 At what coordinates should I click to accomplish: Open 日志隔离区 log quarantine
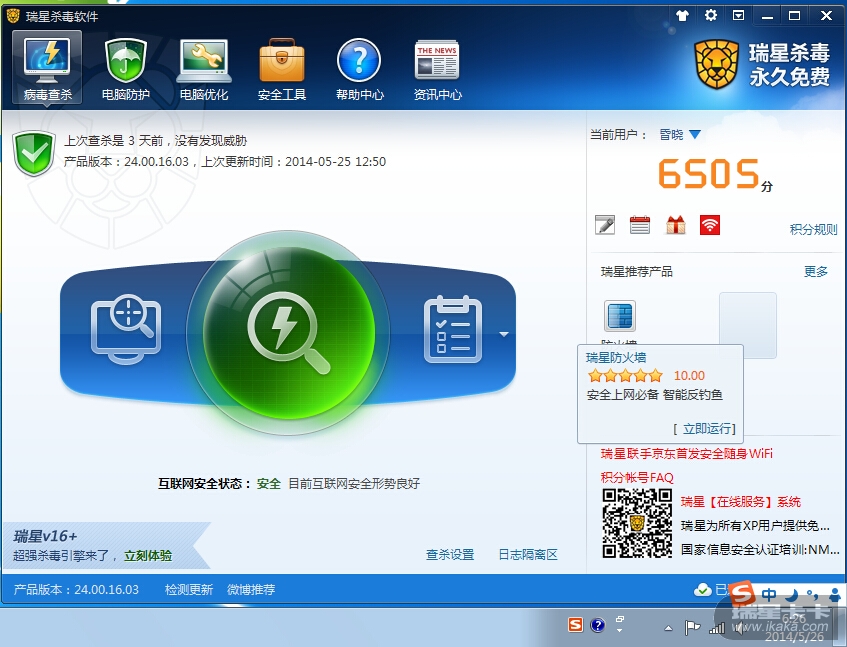tap(528, 555)
